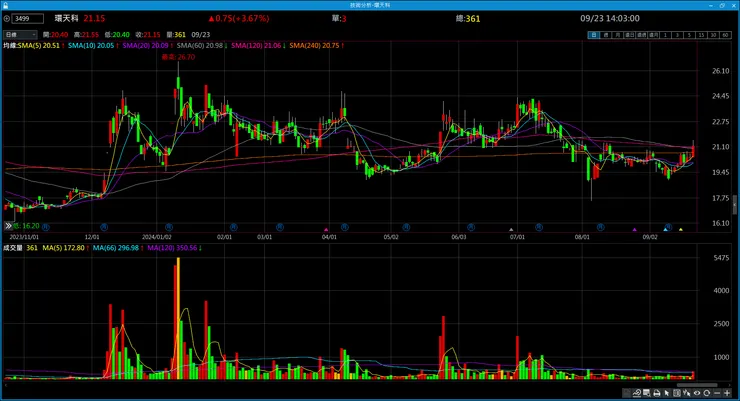Viewport: 740px width, 401px height.
Task: Click the circled month marker right of 06/03
Action: (471, 227)
